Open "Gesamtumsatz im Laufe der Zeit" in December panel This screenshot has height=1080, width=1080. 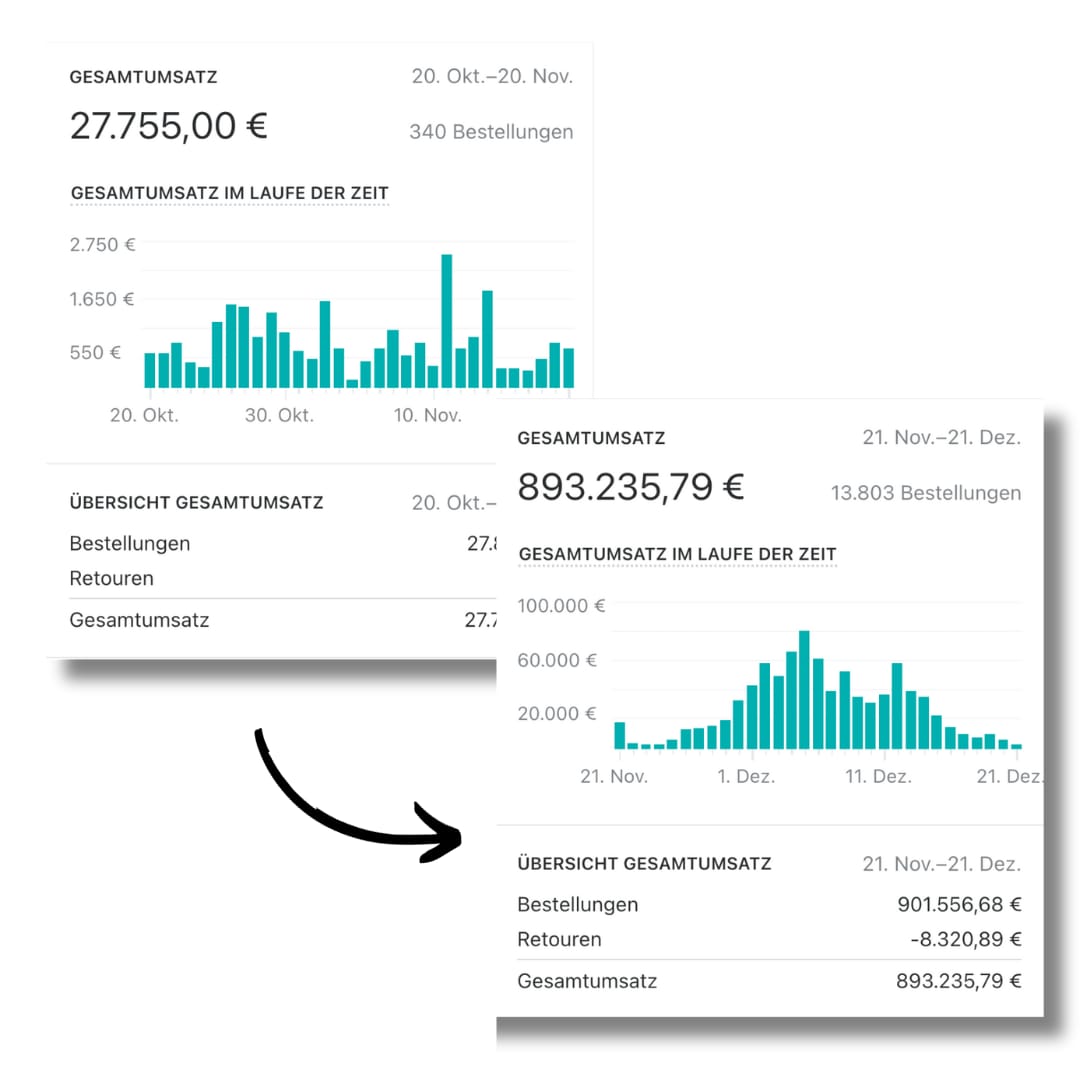point(678,554)
